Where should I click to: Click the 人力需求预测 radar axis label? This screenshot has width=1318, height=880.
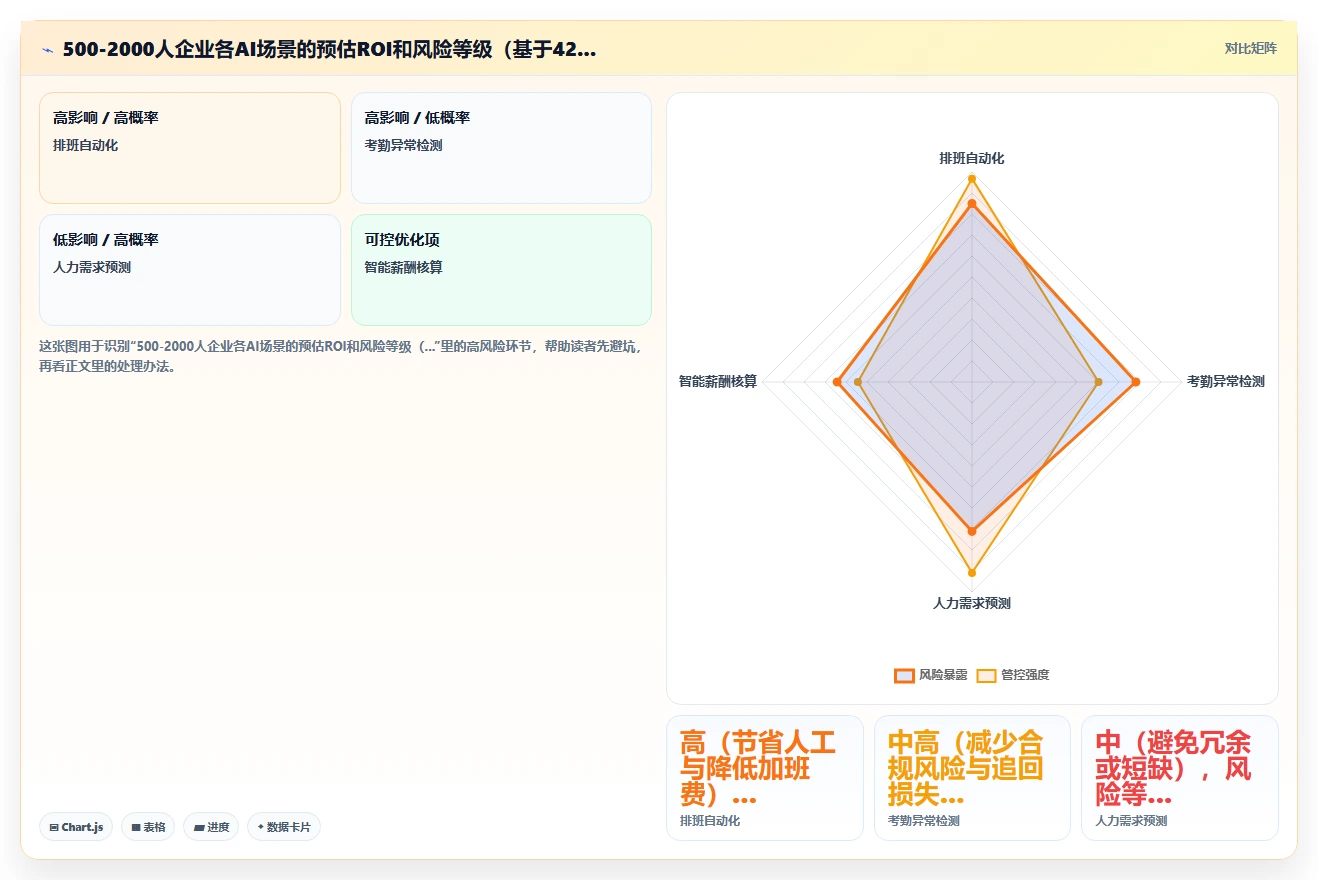[x=971, y=603]
